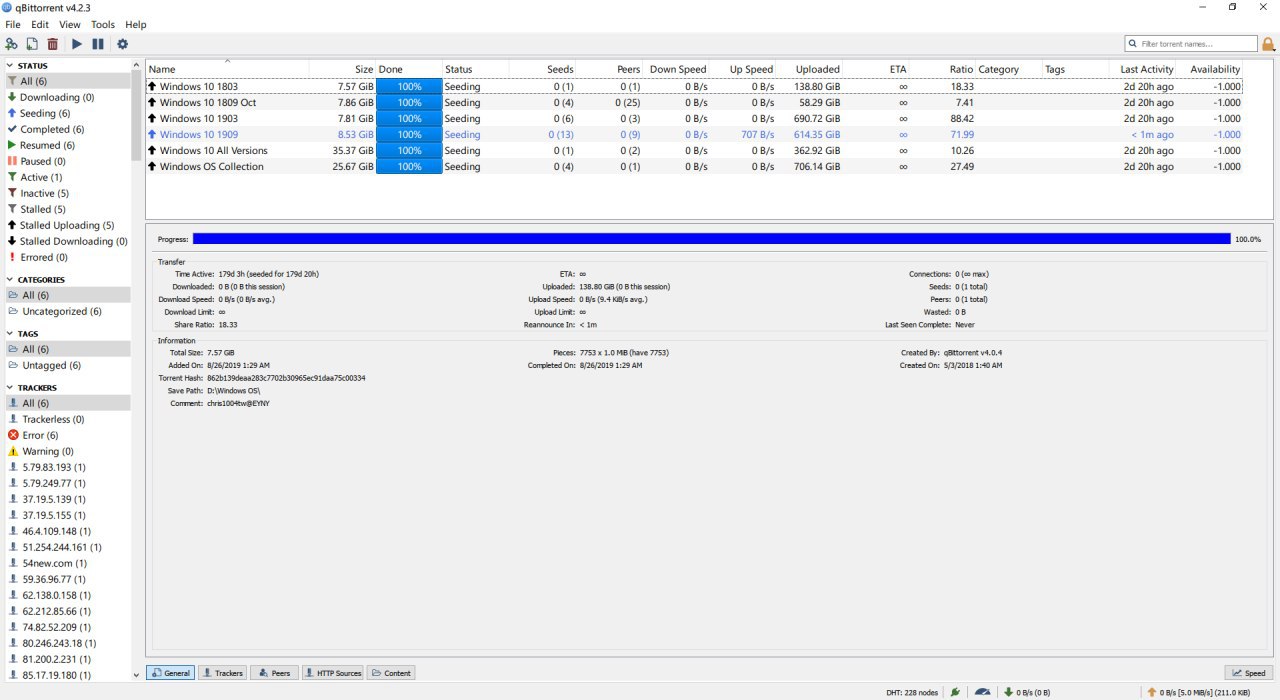Switch to the General tab
This screenshot has width=1280, height=700.
click(x=170, y=673)
